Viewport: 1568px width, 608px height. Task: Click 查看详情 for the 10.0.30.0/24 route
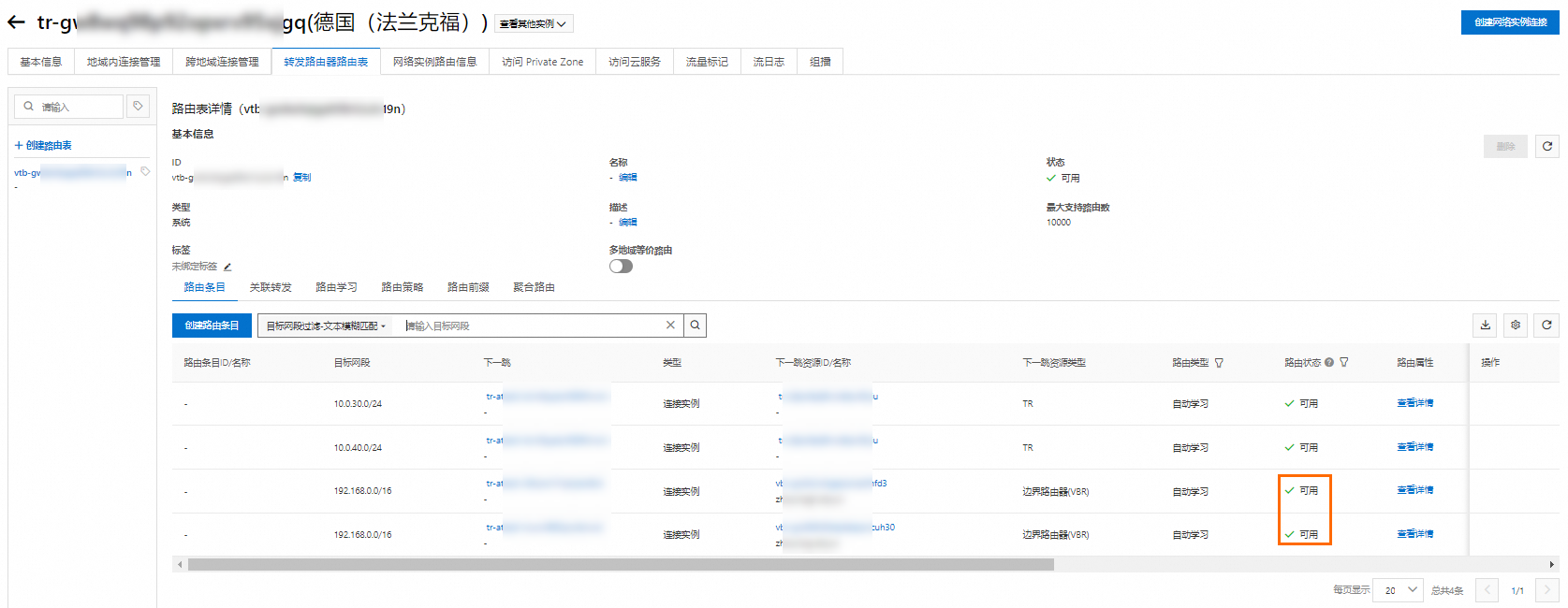[1414, 403]
